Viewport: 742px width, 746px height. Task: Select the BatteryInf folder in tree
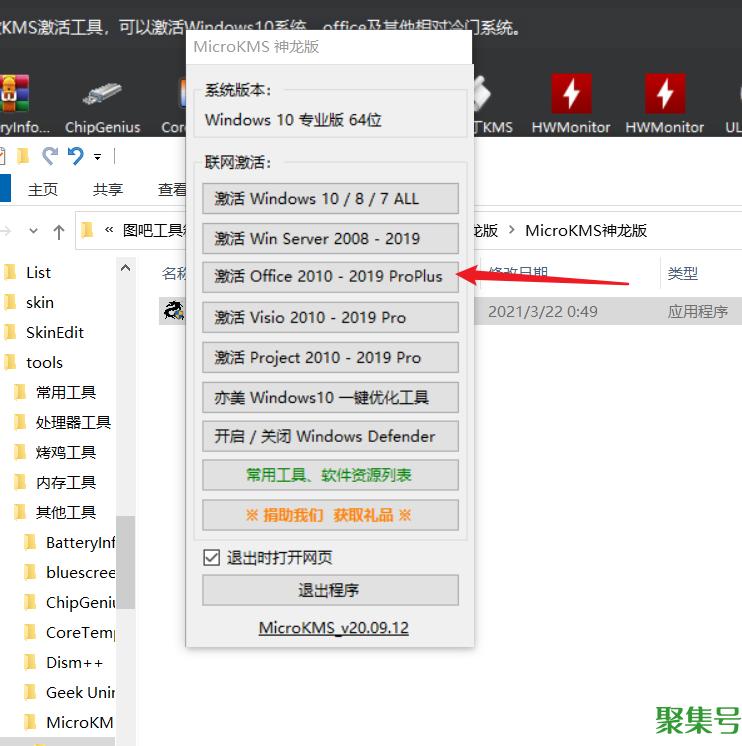click(x=80, y=542)
